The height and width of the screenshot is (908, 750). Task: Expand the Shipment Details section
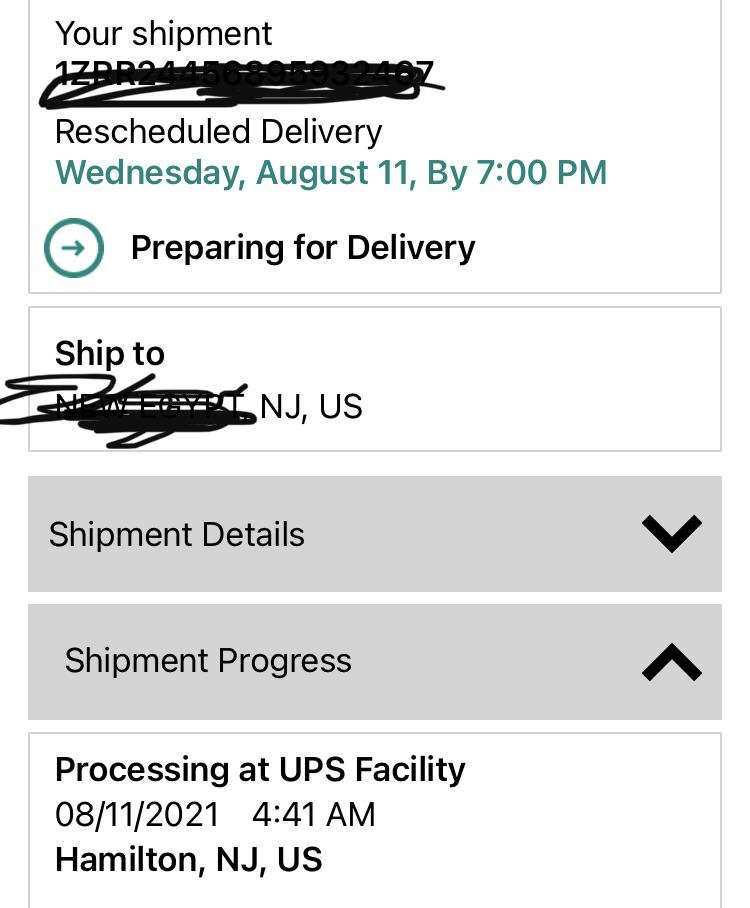coord(671,533)
